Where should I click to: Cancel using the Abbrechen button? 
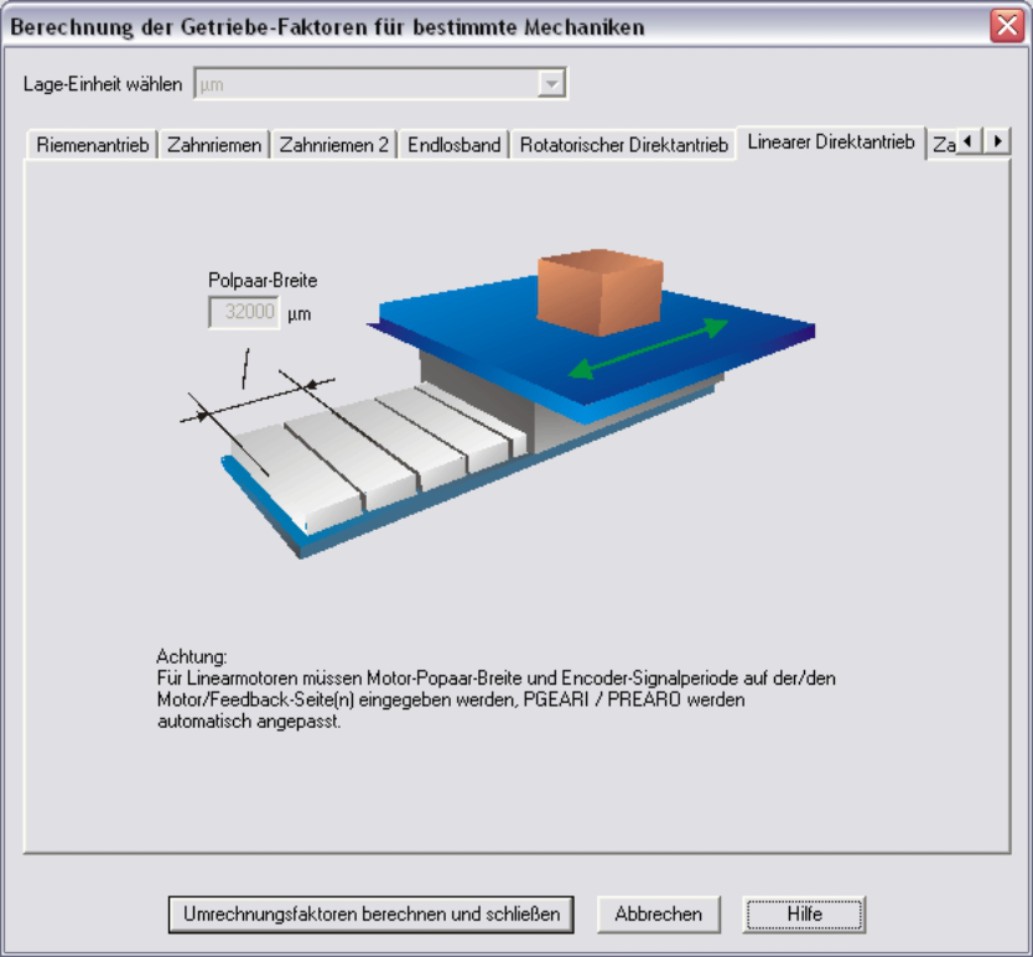(658, 914)
